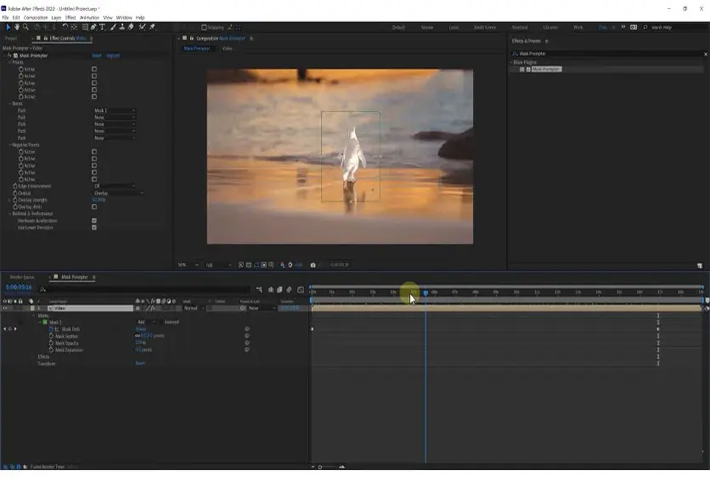Jump to the previous Mask Path keyframe

pos(5,329)
